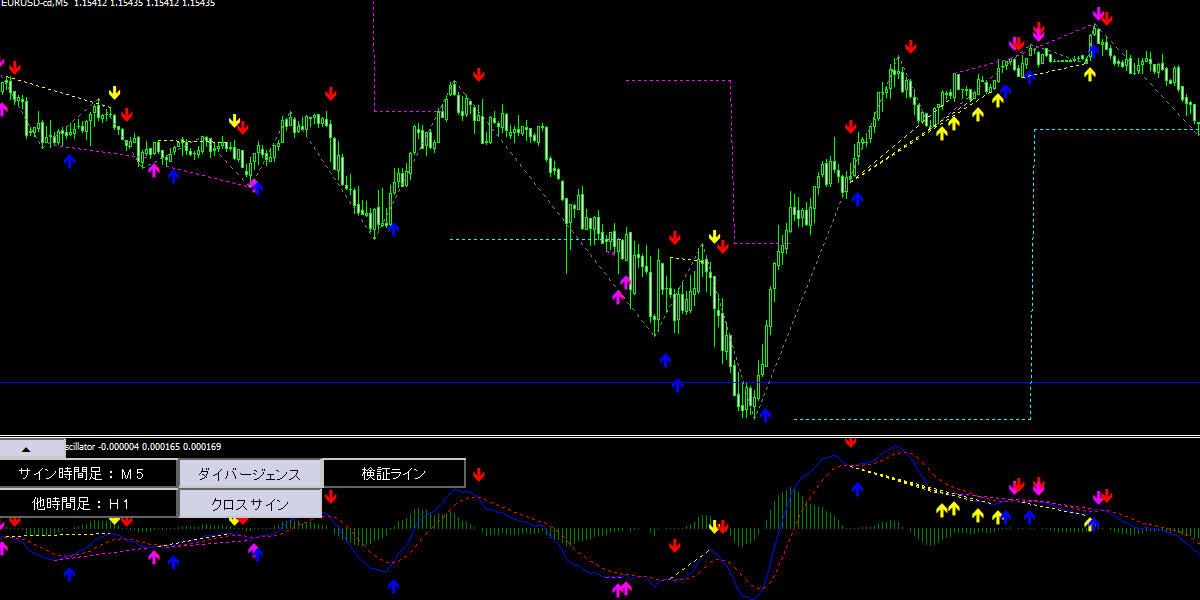Click the blue up arrow under the lowest candle
This screenshot has width=1200, height=600.
pyautogui.click(x=765, y=415)
